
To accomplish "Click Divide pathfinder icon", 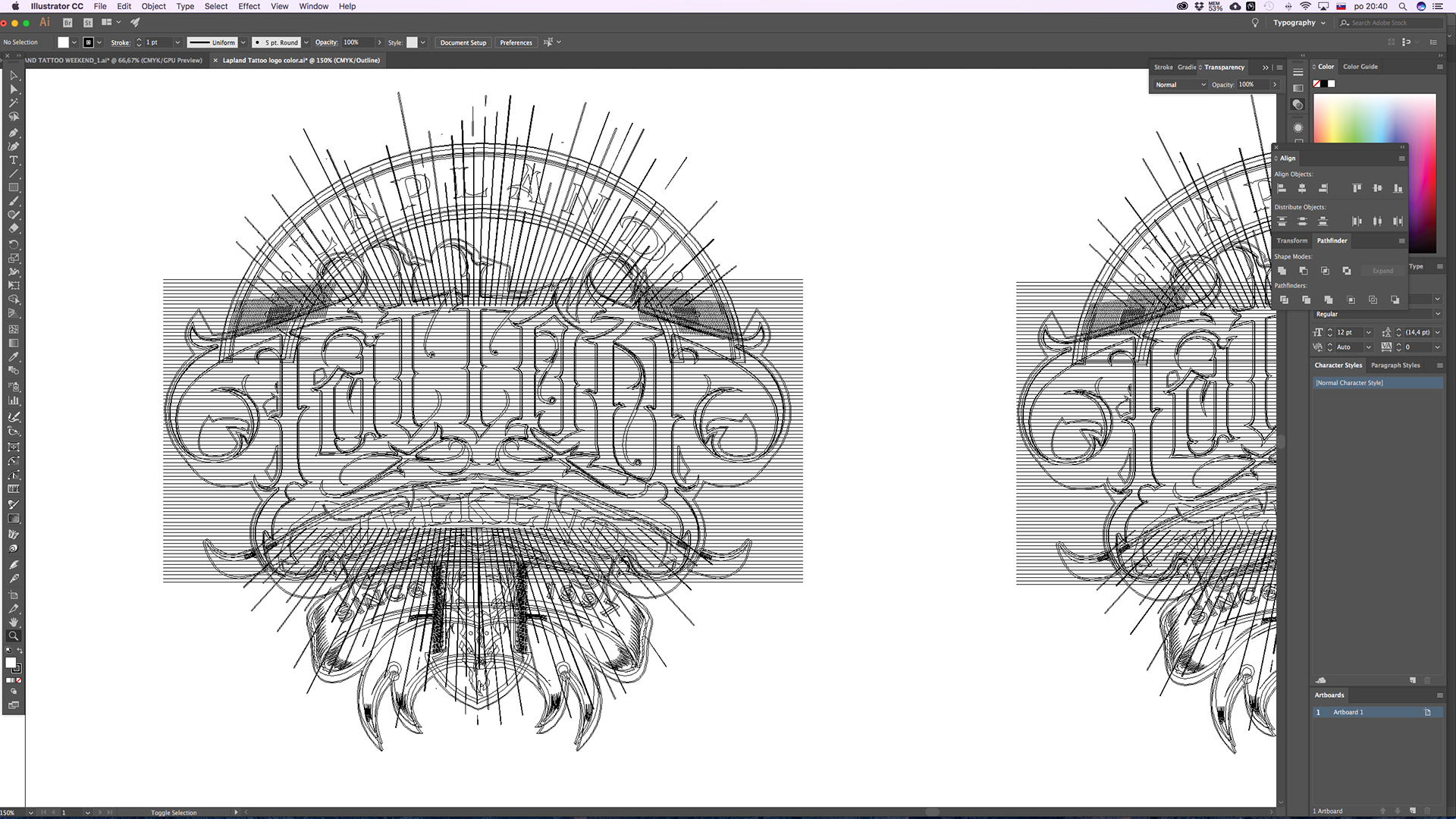I will [x=1284, y=300].
